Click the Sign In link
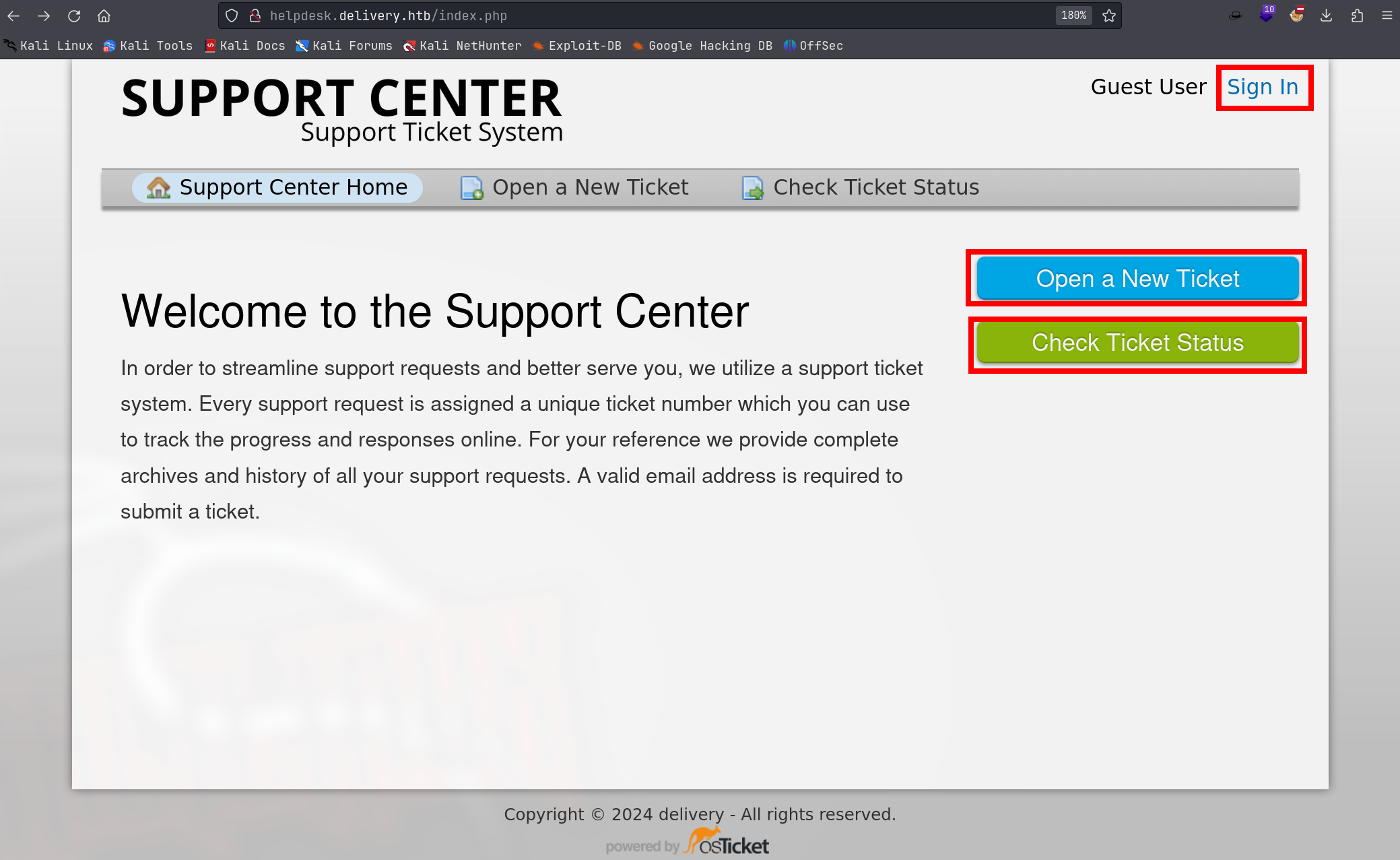1400x860 pixels. tap(1263, 87)
